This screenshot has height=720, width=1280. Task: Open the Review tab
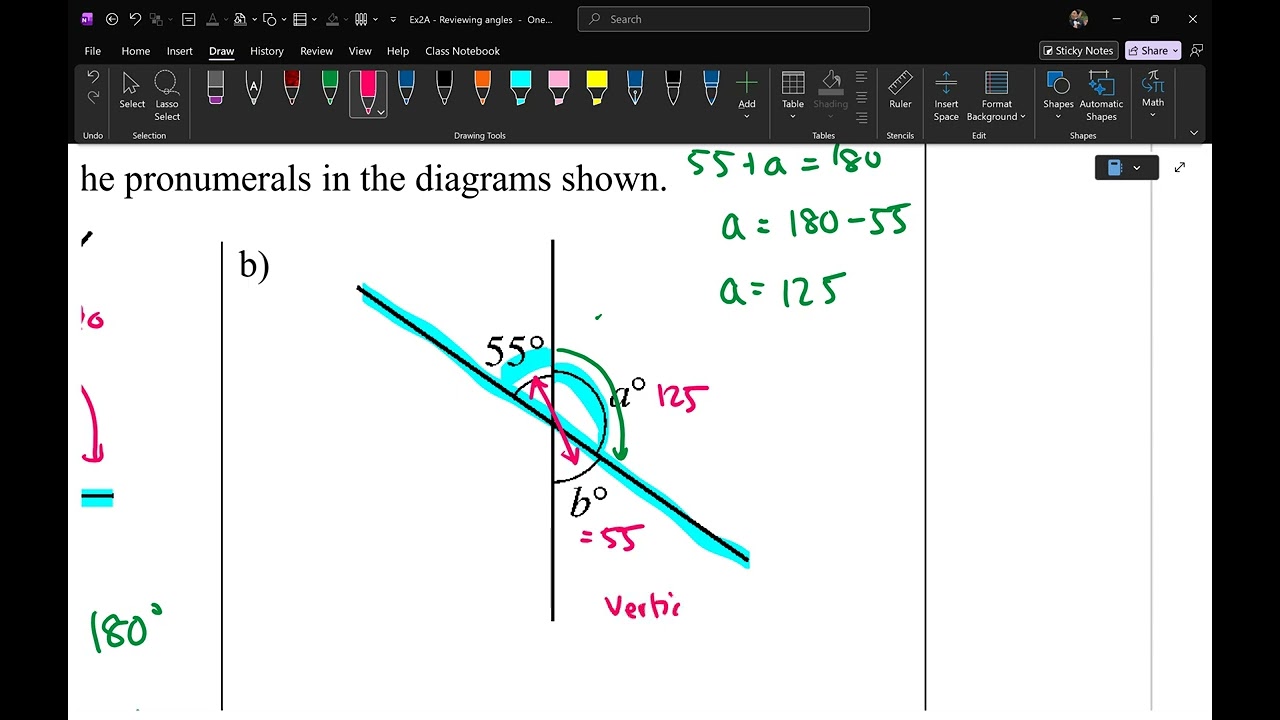pos(317,51)
